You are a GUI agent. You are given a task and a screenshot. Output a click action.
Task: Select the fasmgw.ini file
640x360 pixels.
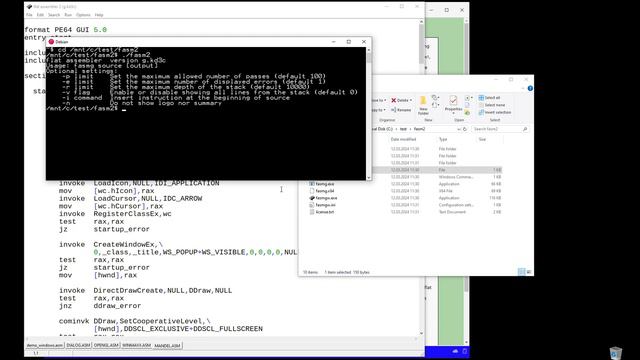coord(326,205)
